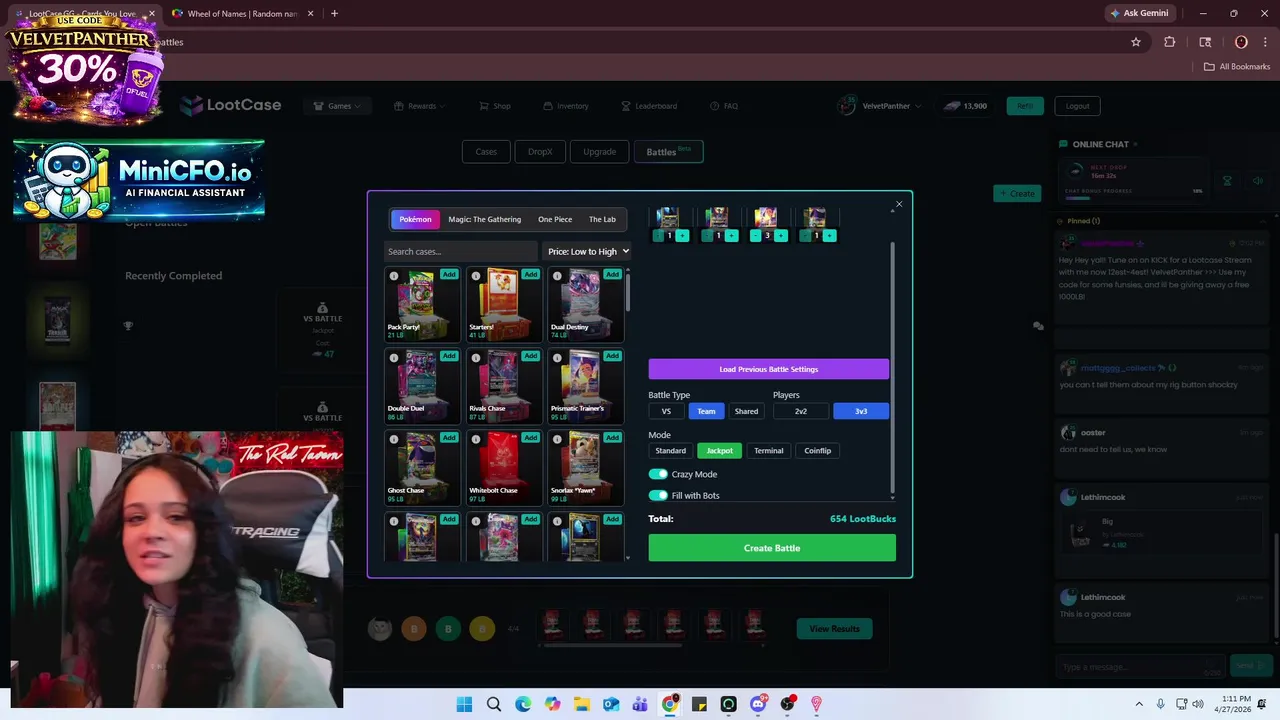
Task: Select Jackpot mode
Action: pos(719,451)
